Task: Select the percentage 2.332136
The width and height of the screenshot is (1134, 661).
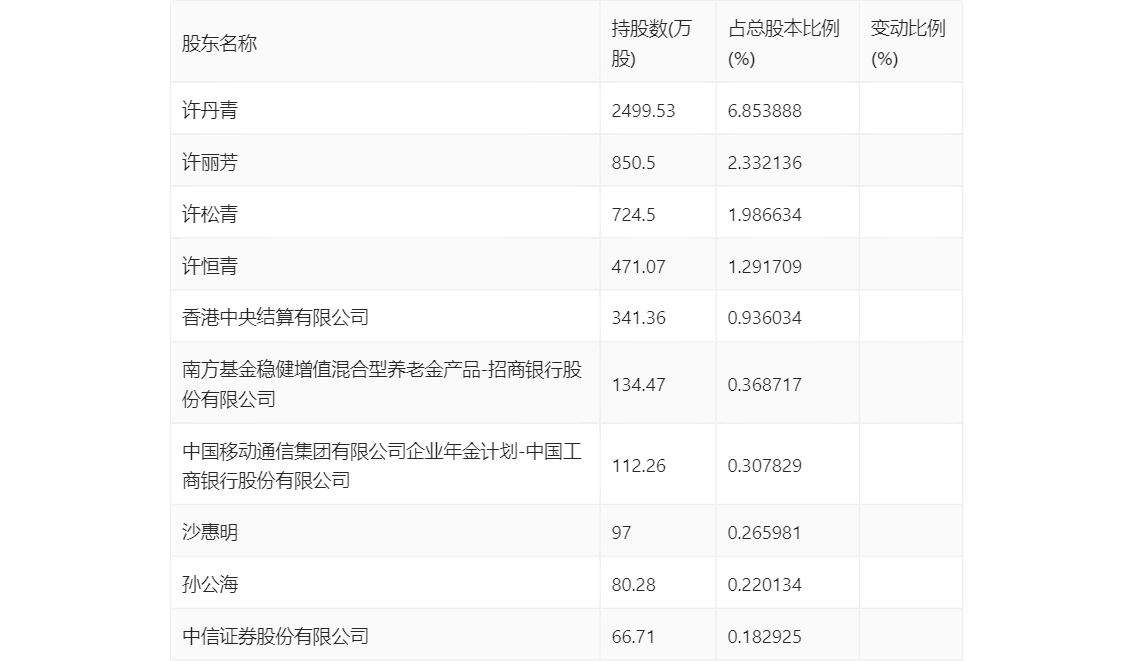Action: click(764, 163)
